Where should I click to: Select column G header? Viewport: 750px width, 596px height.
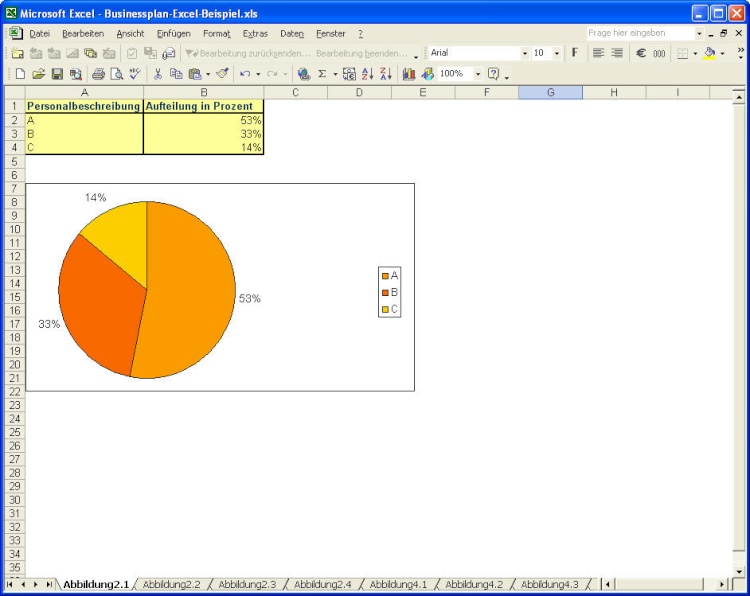(551, 92)
